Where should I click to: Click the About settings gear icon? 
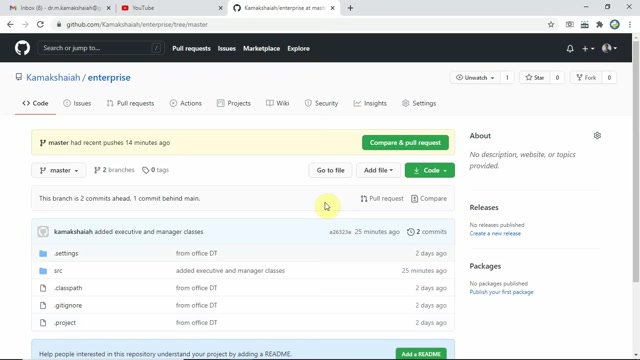point(597,136)
